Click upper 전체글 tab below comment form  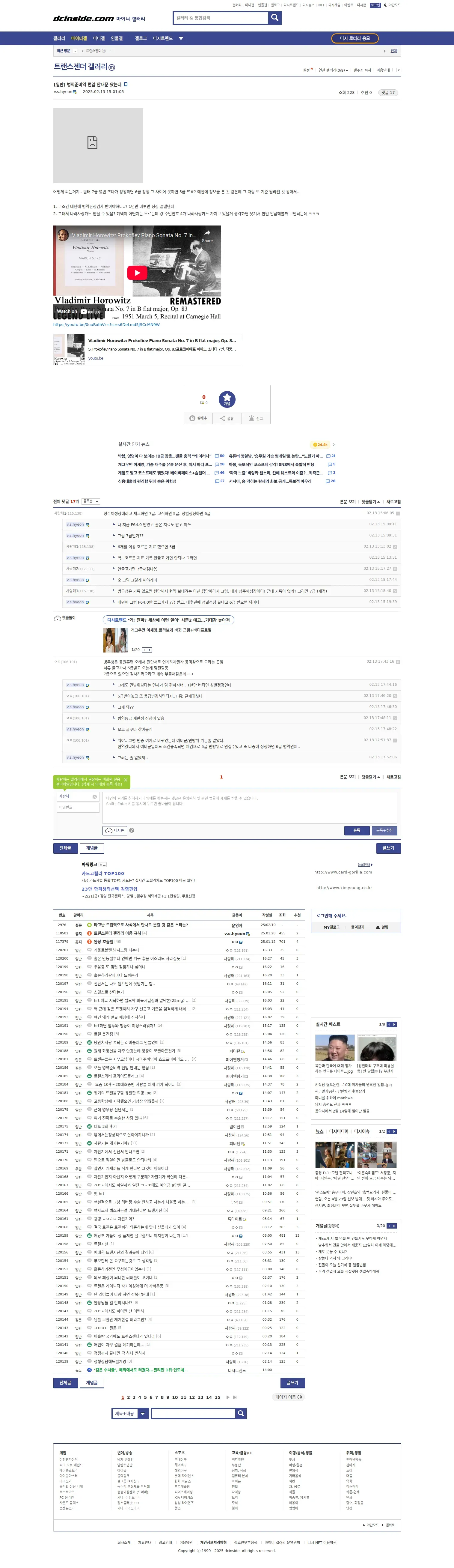pyautogui.click(x=65, y=848)
